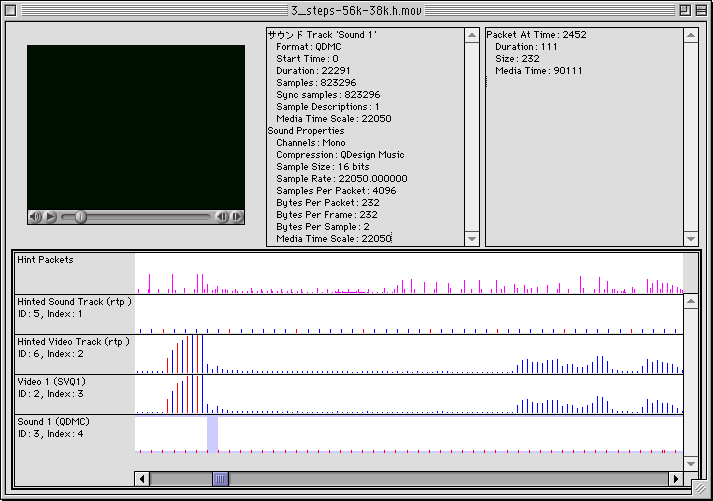713x501 pixels.
Task: Click 'Samples: 823296' line
Action: pyautogui.click(x=316, y=83)
